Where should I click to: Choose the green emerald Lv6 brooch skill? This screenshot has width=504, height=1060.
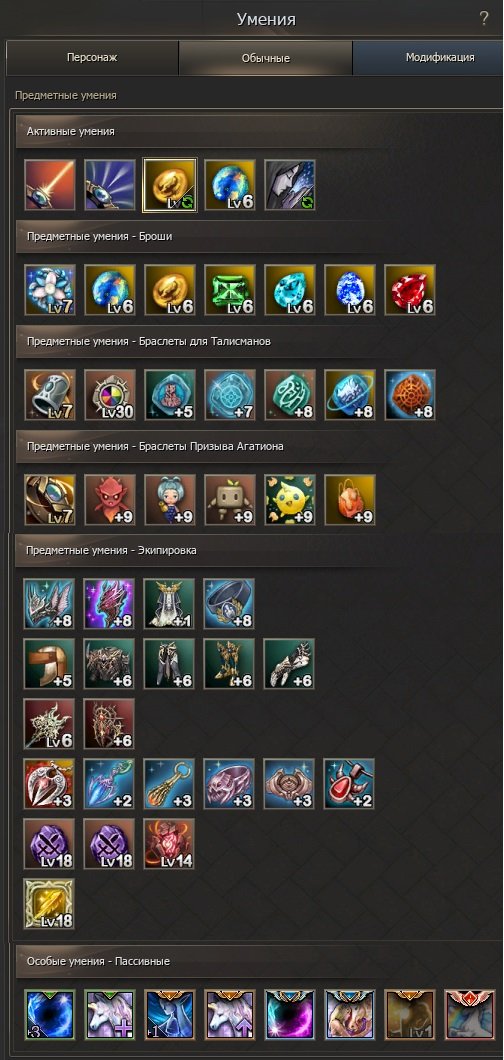[230, 290]
